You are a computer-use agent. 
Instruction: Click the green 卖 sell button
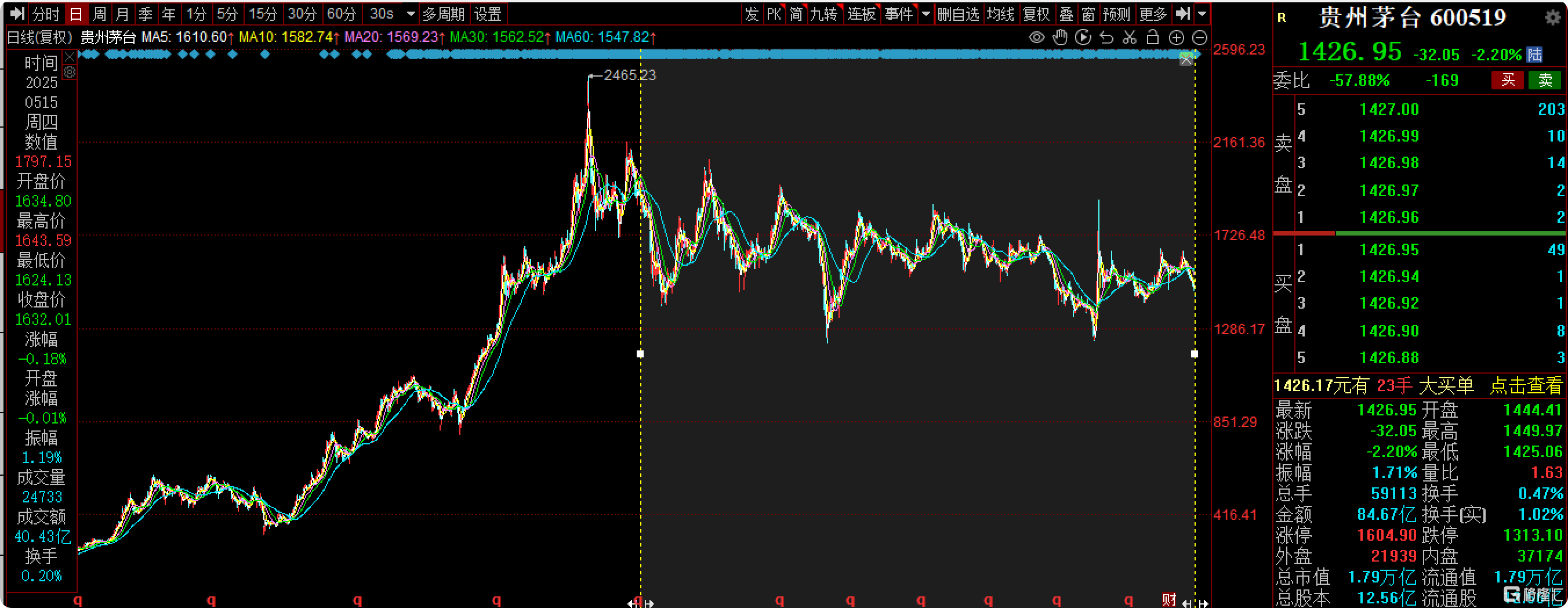pyautogui.click(x=1545, y=80)
